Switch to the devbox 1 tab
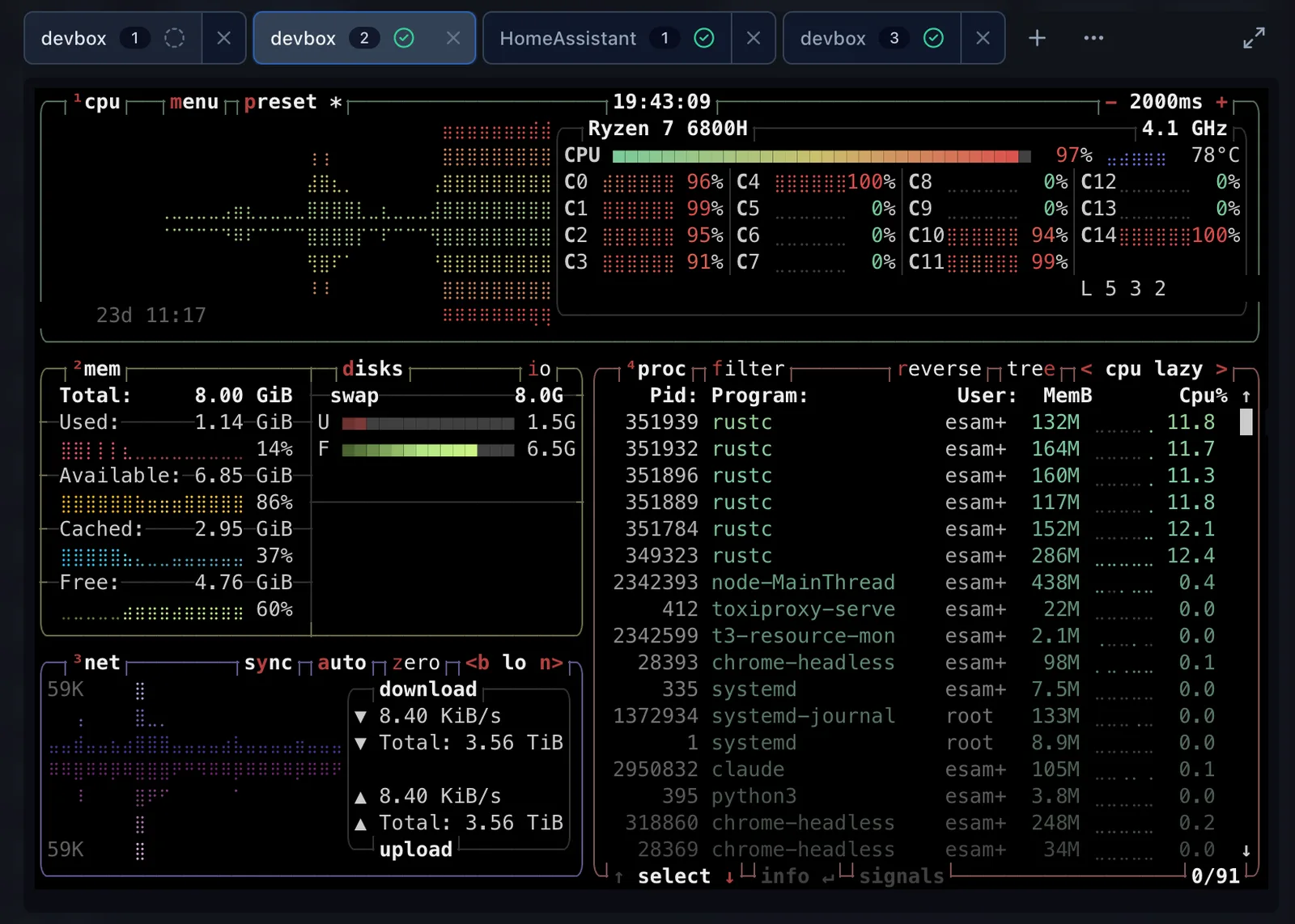The image size is (1295, 924). tap(113, 38)
